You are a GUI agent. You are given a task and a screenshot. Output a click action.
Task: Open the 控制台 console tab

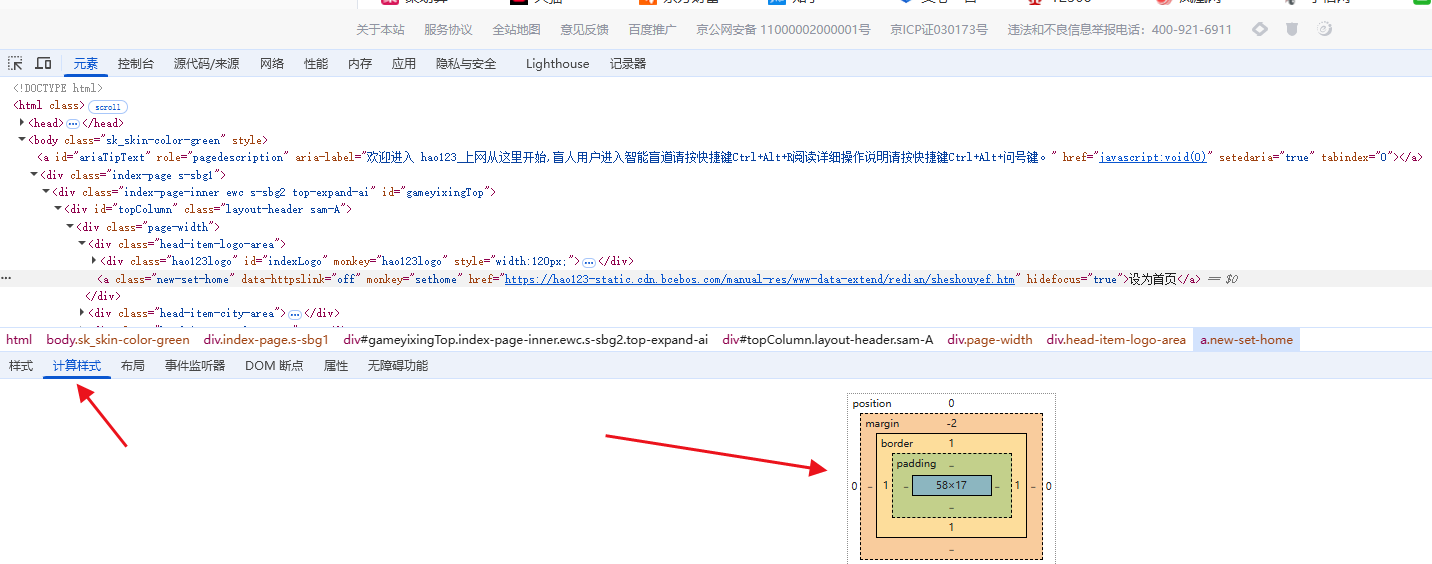coord(136,64)
